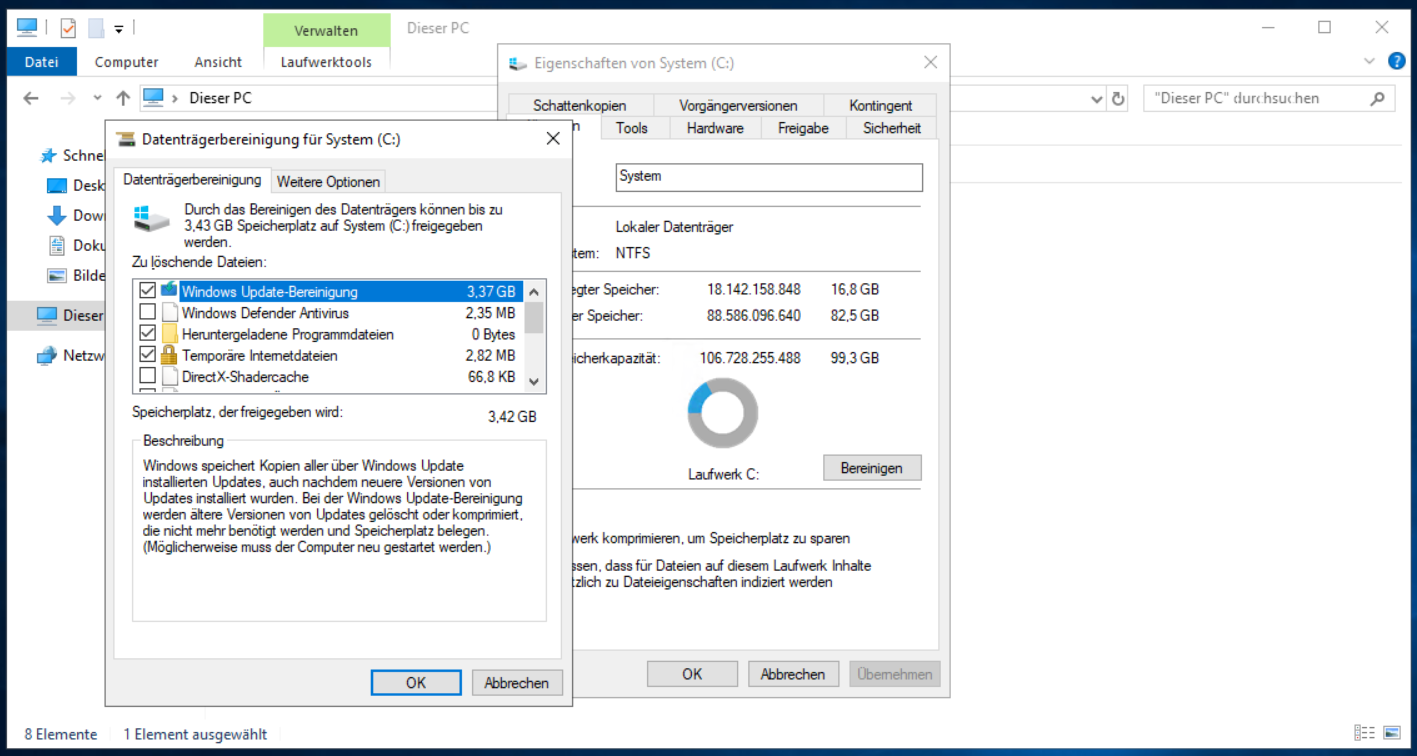
Task: Close the Datenträgerbereinigung dialog with X
Action: tap(552, 139)
